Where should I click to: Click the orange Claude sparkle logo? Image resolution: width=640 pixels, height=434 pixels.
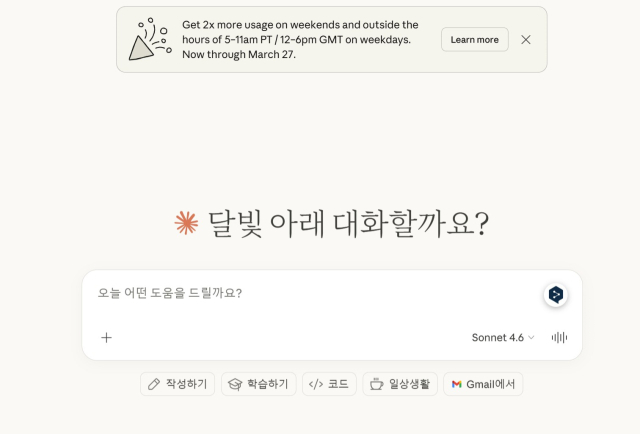pyautogui.click(x=187, y=223)
